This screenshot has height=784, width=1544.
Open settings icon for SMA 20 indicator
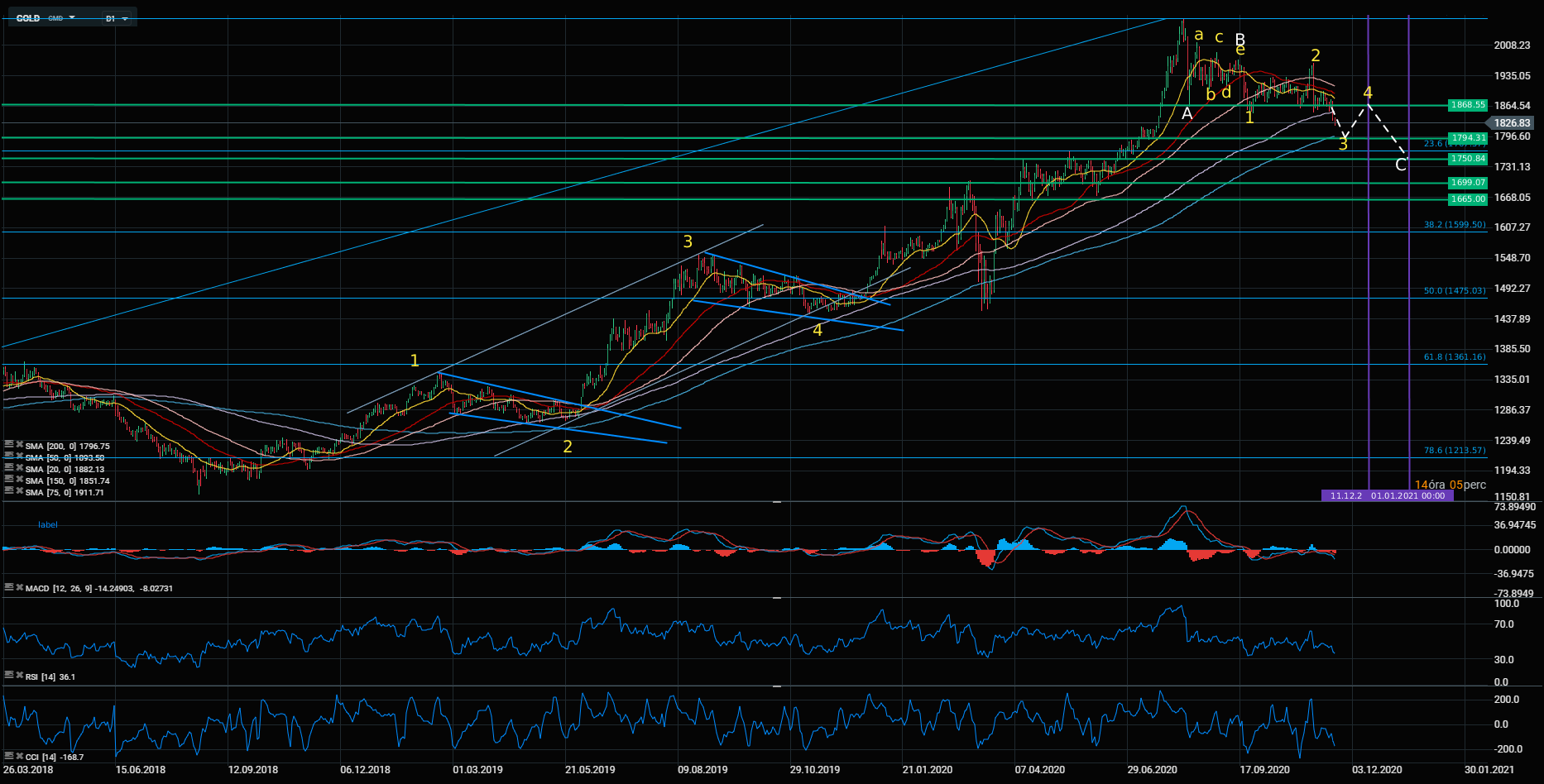coord(9,468)
